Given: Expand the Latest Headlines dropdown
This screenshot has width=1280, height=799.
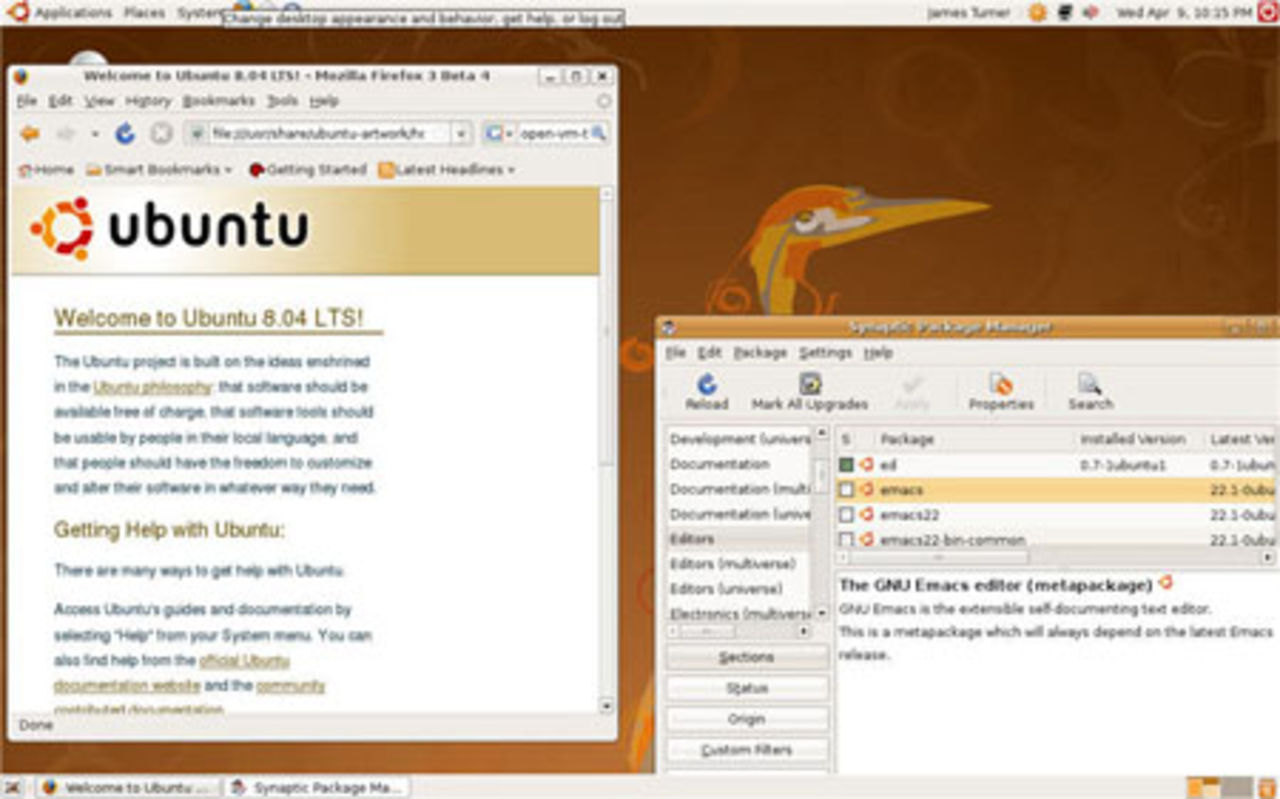Looking at the screenshot, I should coord(511,170).
